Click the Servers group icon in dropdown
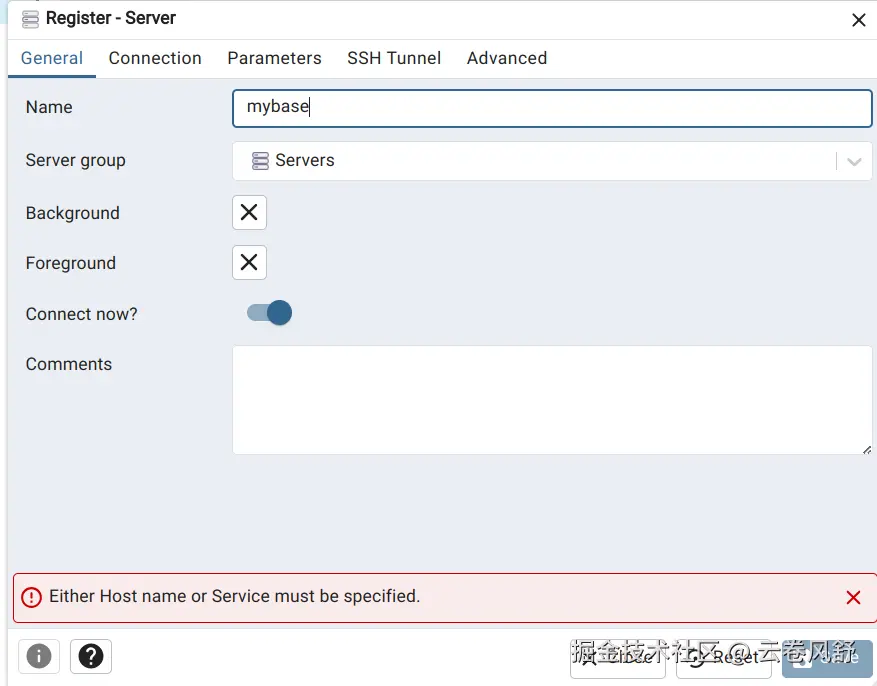Screen dimensions: 877x686 [260, 161]
